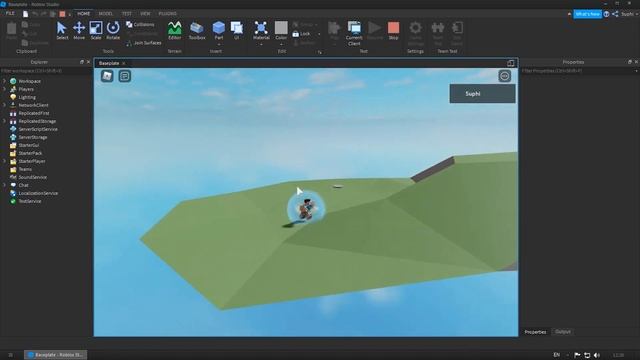Open the Suphi account dropdown
Image resolution: width=640 pixels, height=360 pixels.
tap(629, 14)
